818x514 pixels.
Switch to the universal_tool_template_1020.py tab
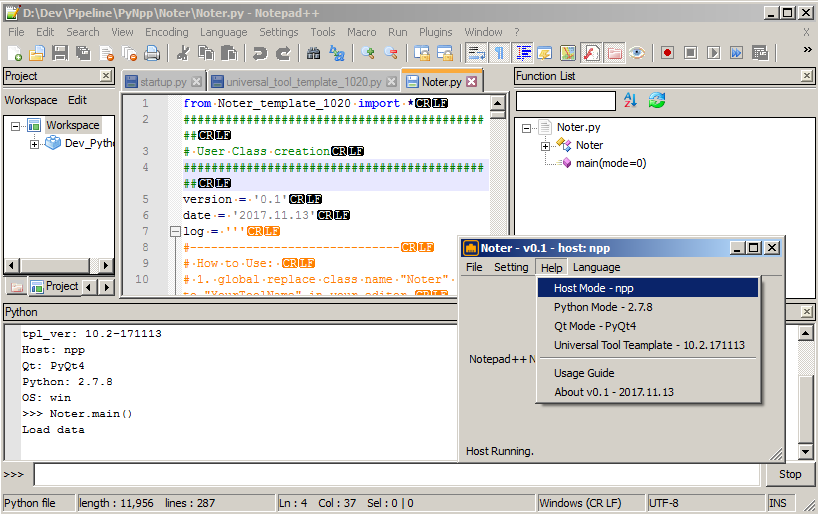304,82
